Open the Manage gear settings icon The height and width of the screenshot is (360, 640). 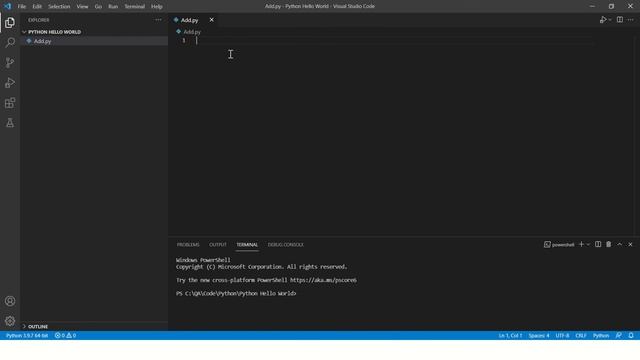click(x=10, y=321)
